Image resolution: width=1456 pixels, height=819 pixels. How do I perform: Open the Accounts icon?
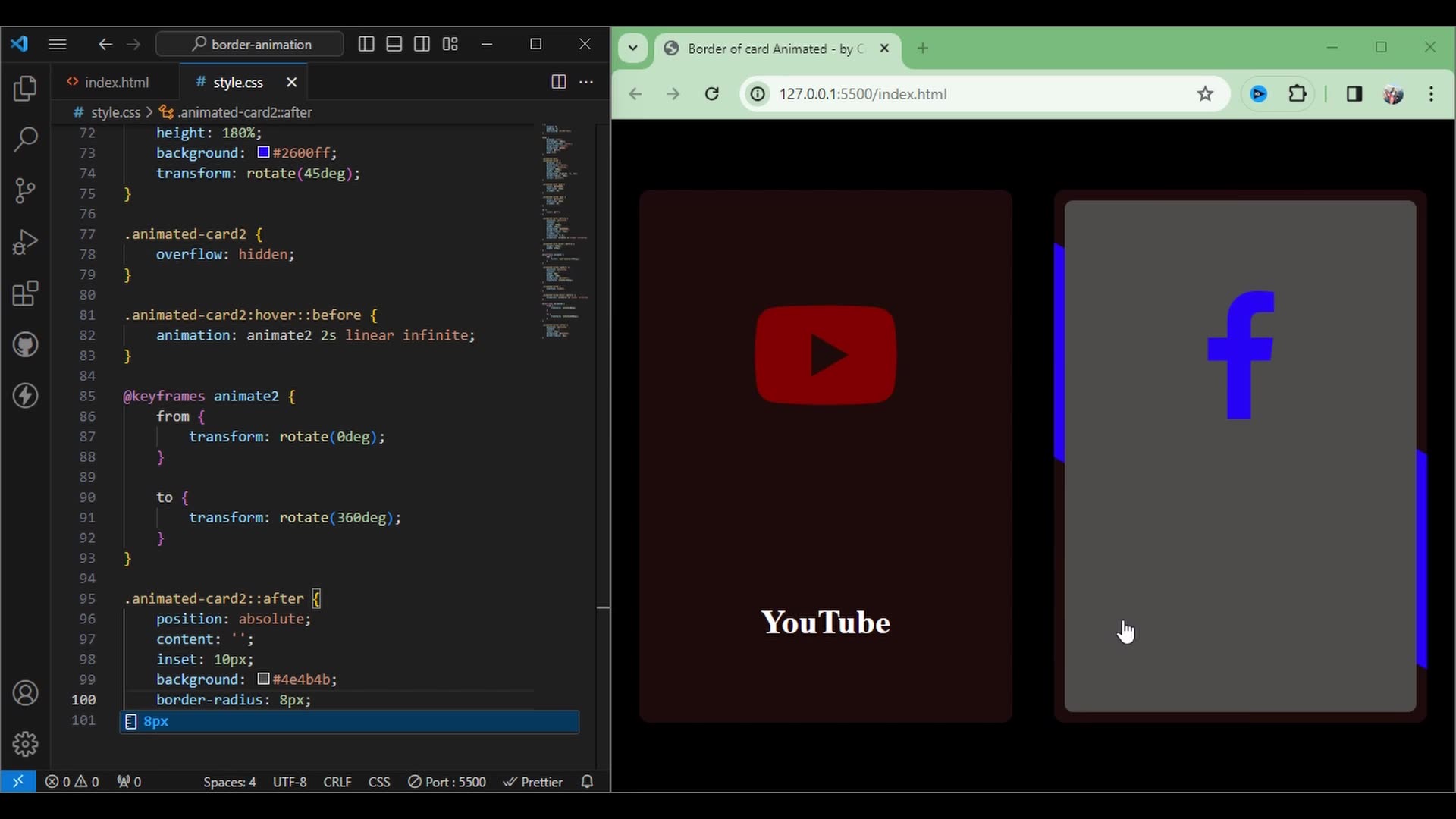[25, 693]
